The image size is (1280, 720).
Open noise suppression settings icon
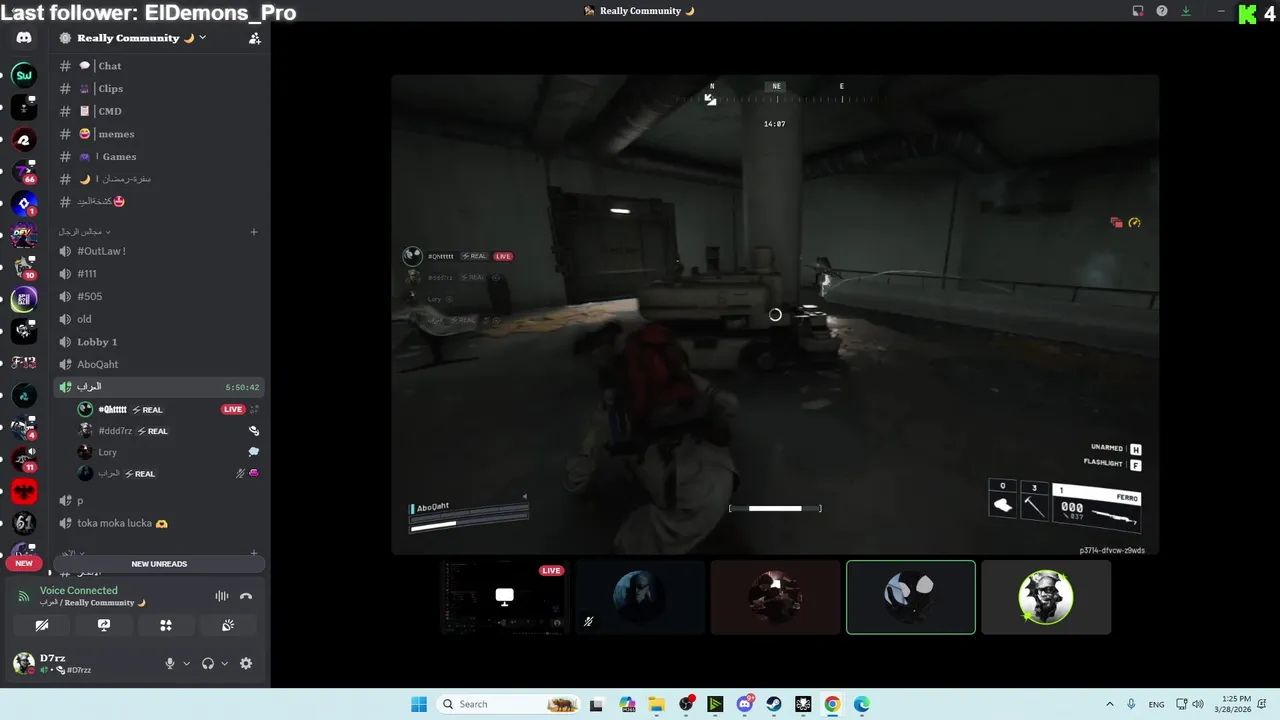222,596
